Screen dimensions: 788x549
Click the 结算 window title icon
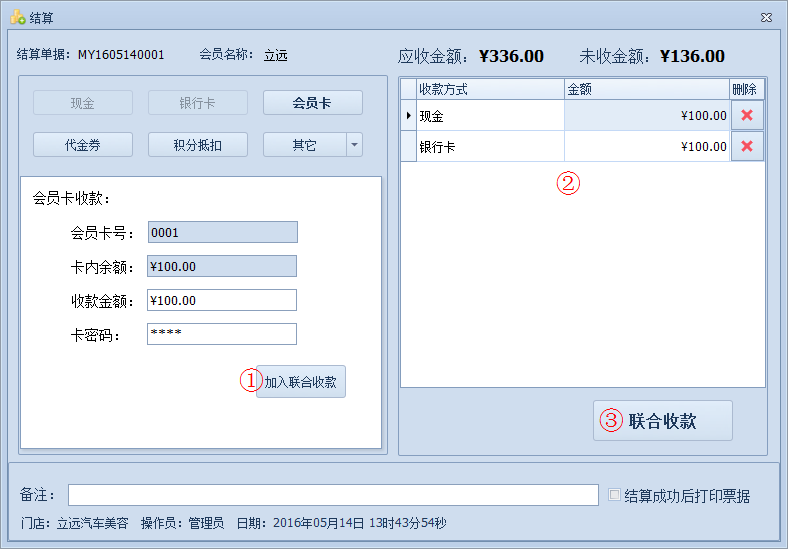click(17, 17)
